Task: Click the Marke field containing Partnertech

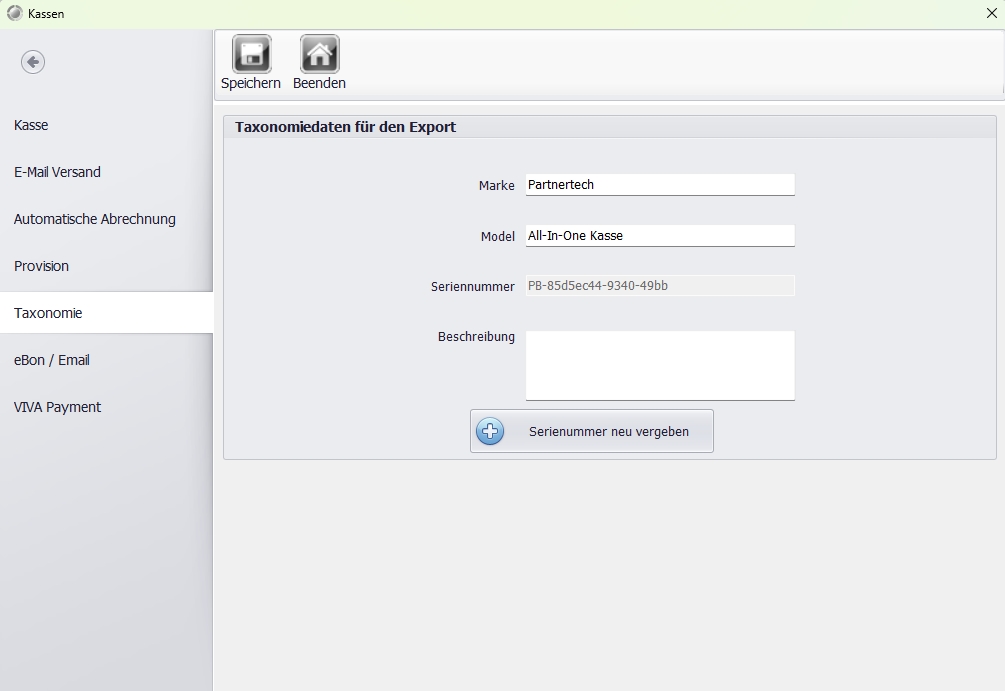Action: point(659,185)
